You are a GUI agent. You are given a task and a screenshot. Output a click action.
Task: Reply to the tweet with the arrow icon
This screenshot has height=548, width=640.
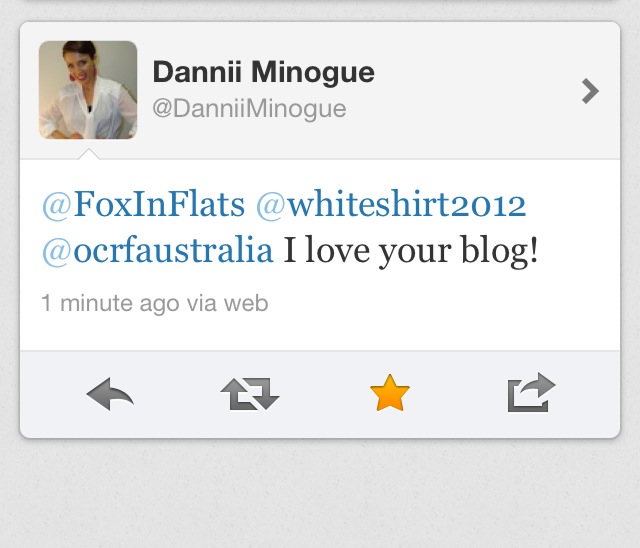110,394
